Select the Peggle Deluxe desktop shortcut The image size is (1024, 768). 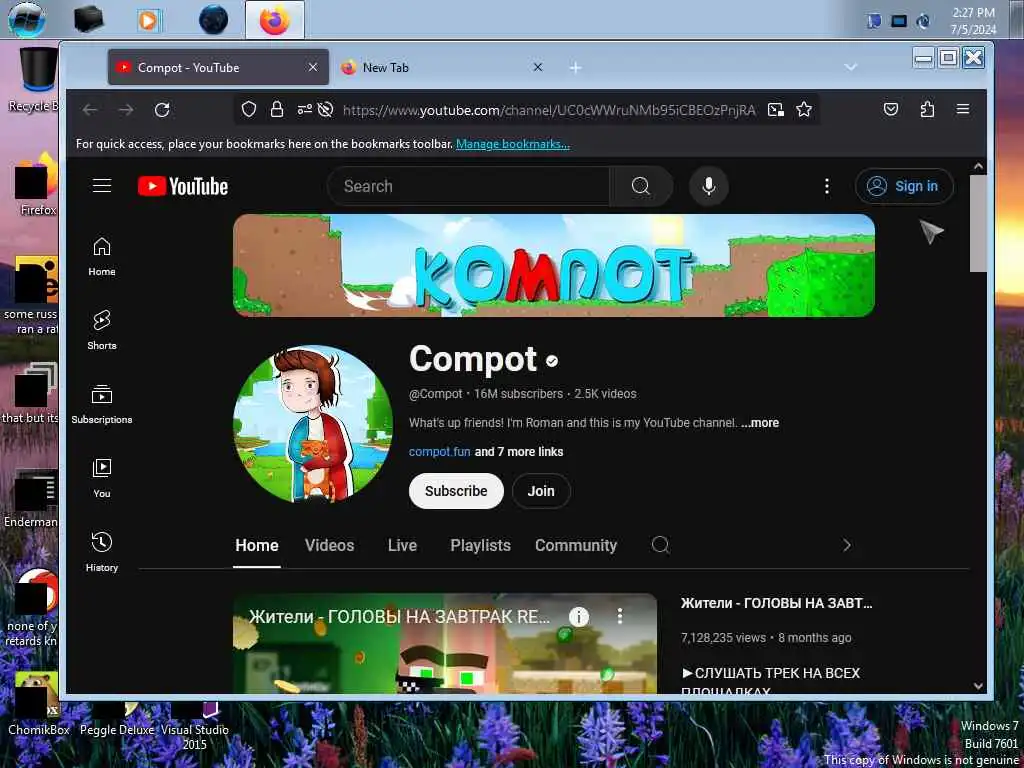tap(117, 720)
